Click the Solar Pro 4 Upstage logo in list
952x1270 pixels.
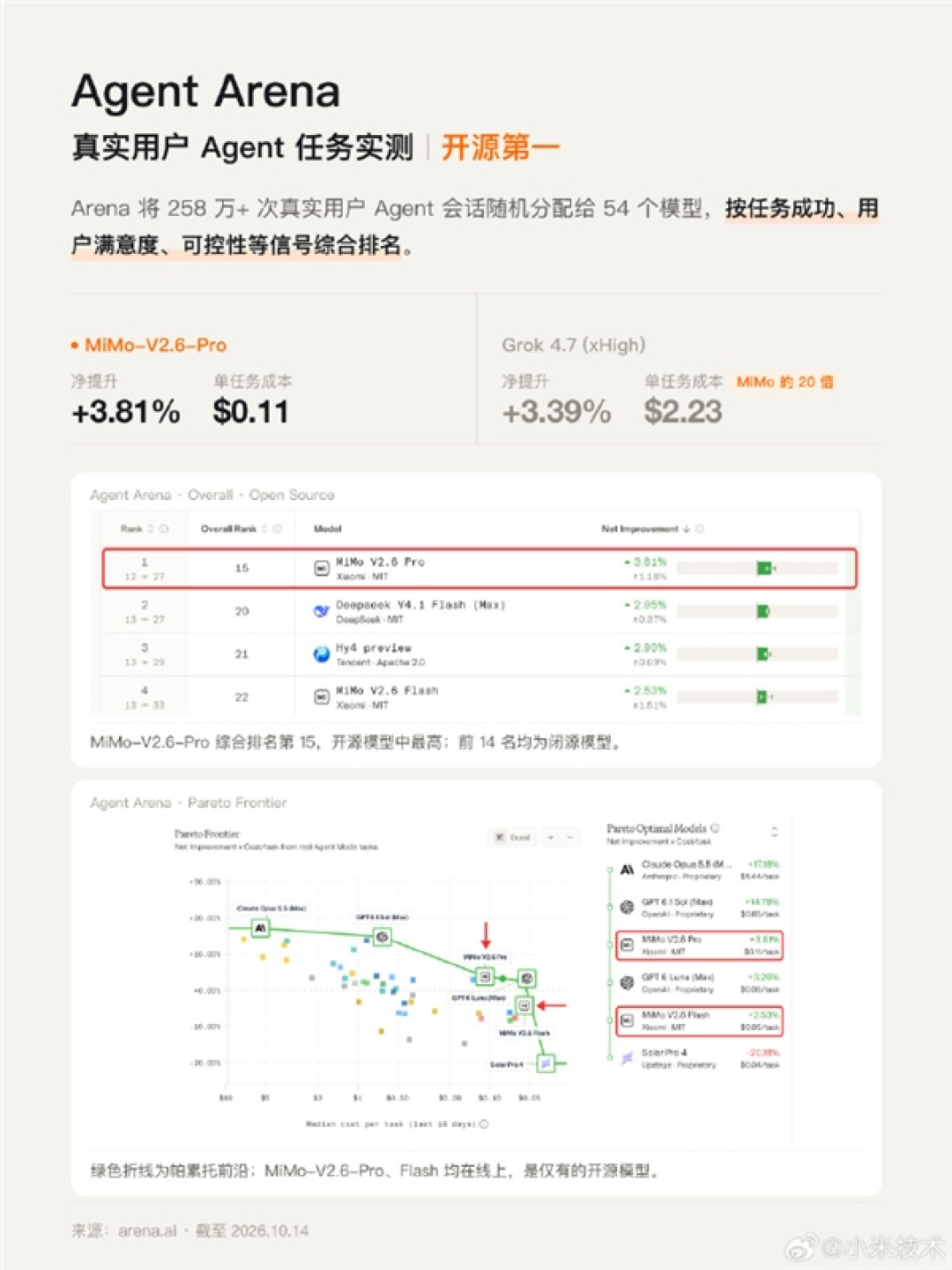[x=627, y=1057]
